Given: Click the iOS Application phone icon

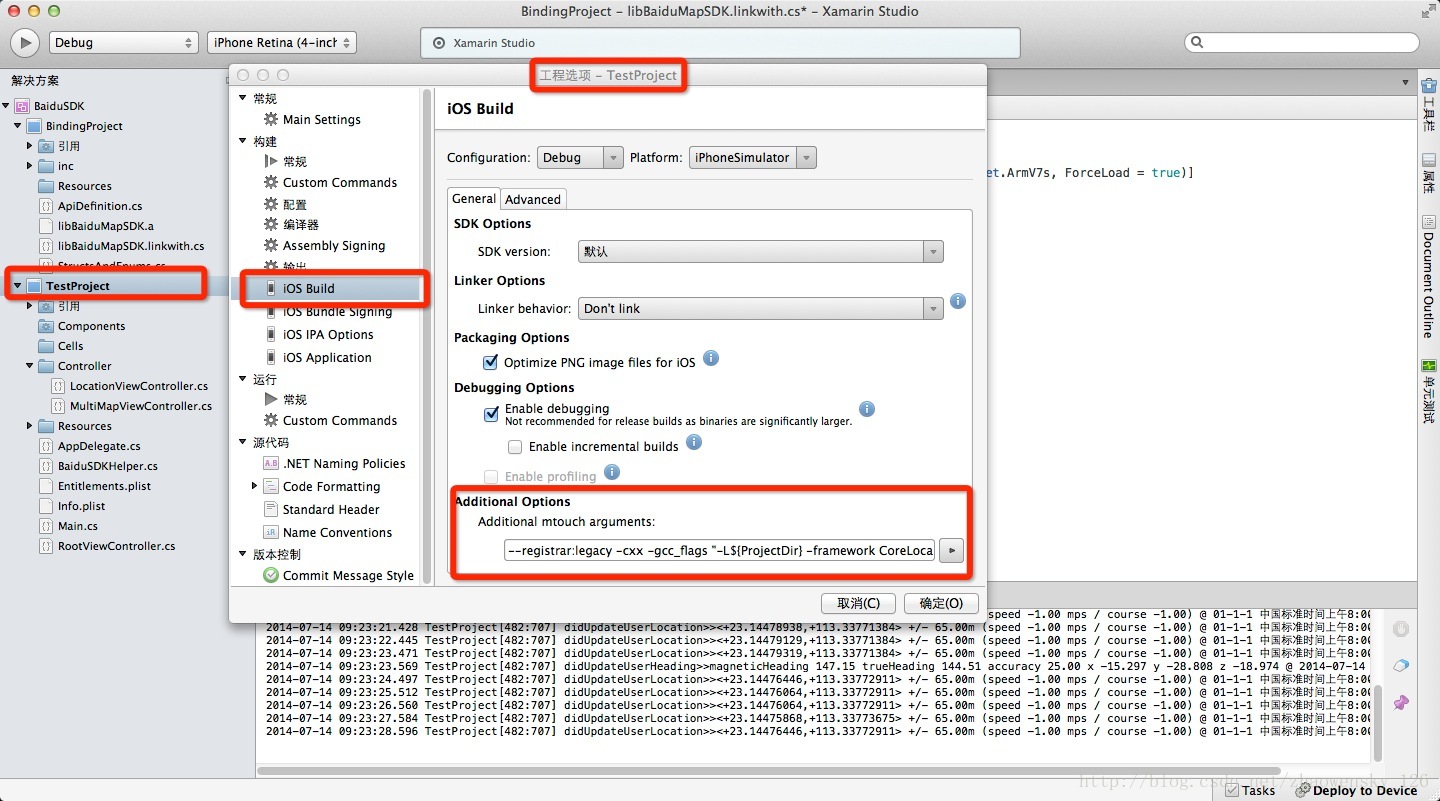Looking at the screenshot, I should point(271,358).
